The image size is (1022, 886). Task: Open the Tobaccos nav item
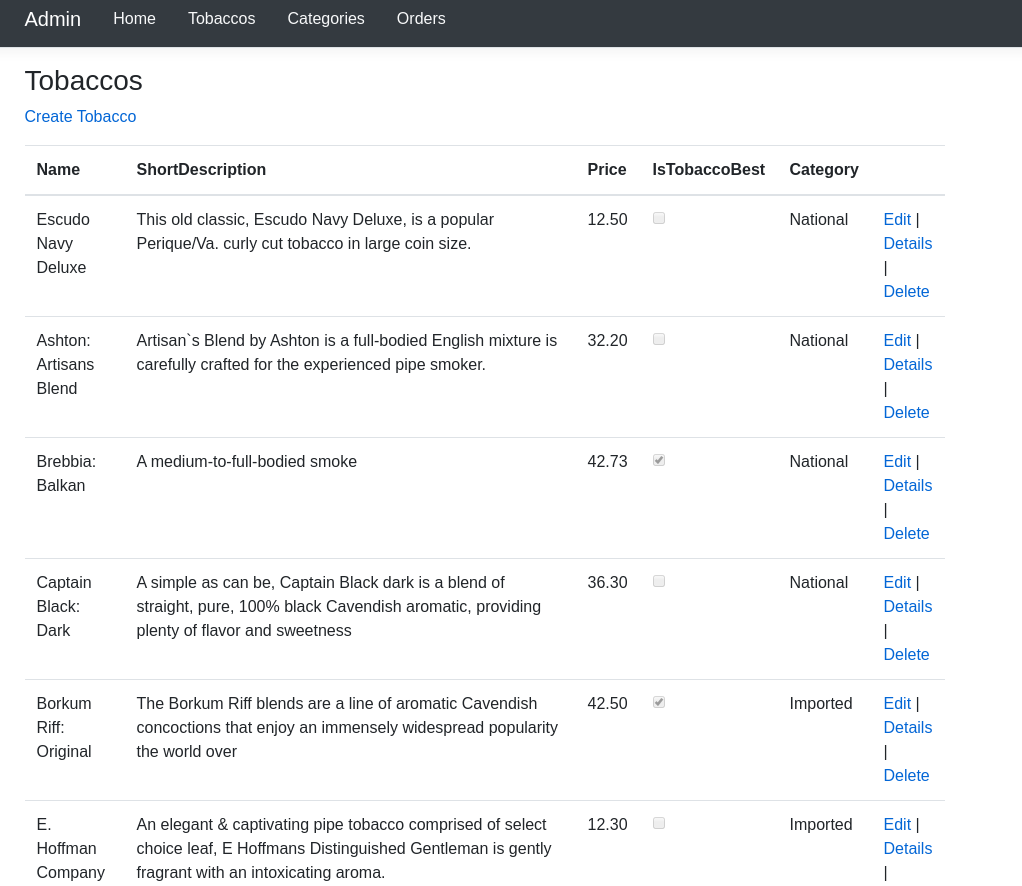coord(222,18)
